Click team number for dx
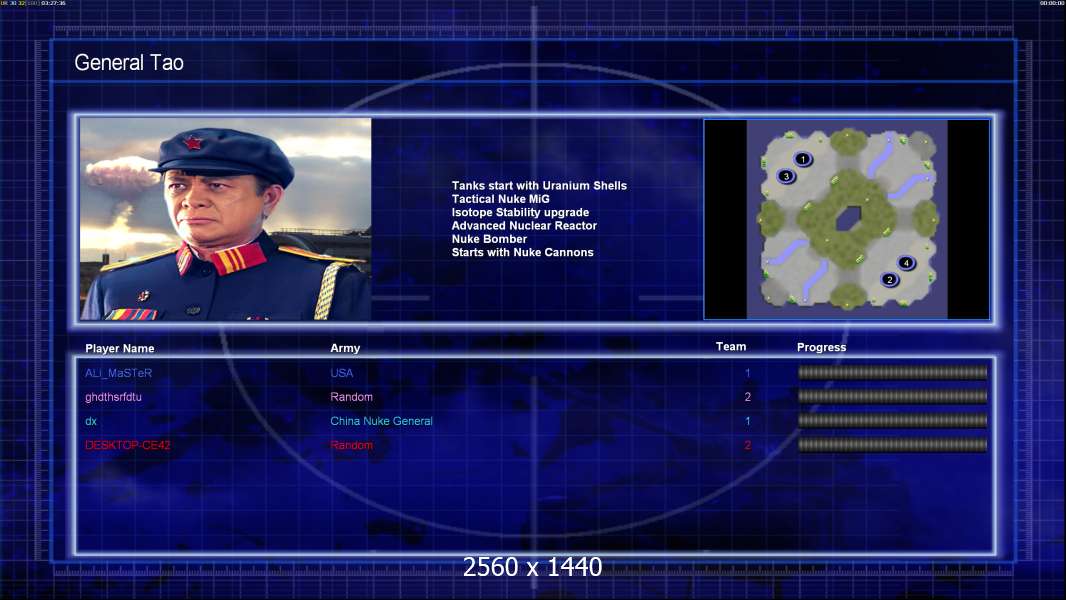This screenshot has height=600, width=1066. [x=747, y=421]
